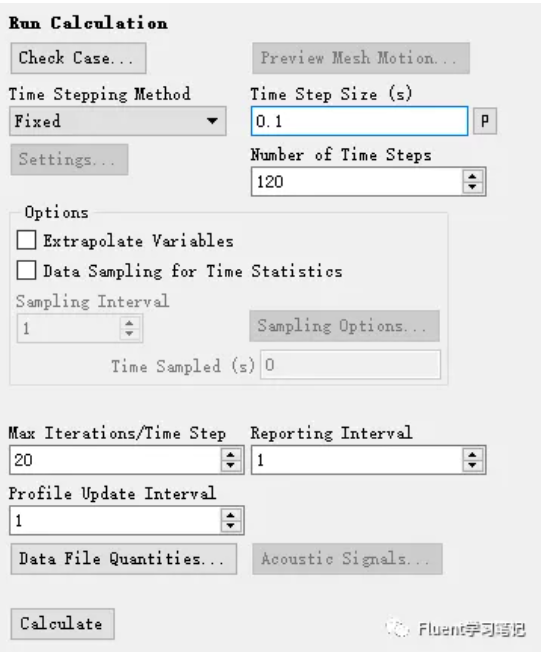Decrease the Profile Update Interval value
The width and height of the screenshot is (545, 653).
click(x=230, y=526)
